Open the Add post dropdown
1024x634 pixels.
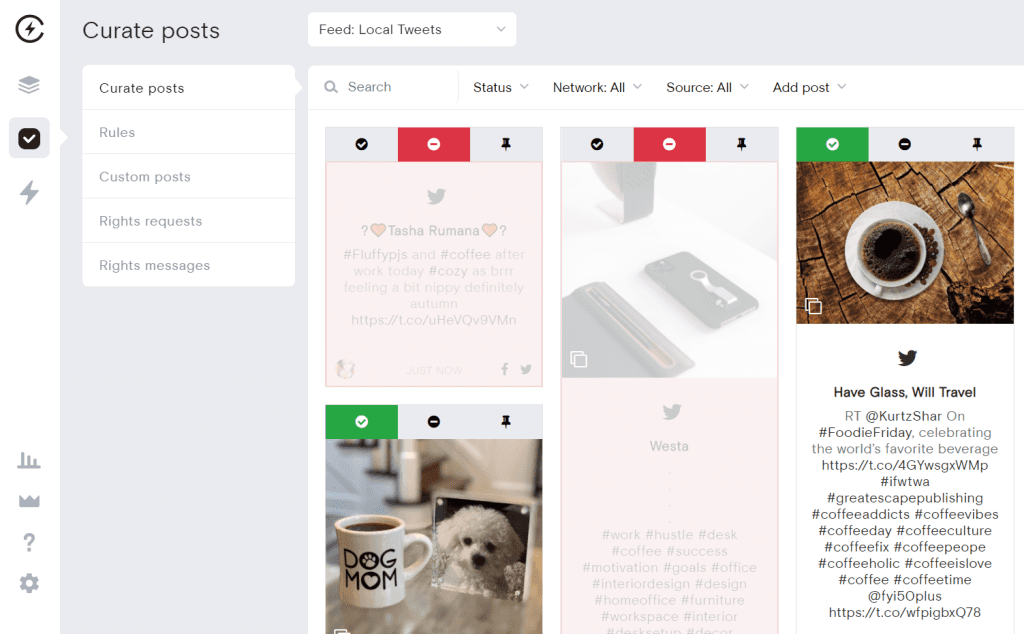point(808,87)
